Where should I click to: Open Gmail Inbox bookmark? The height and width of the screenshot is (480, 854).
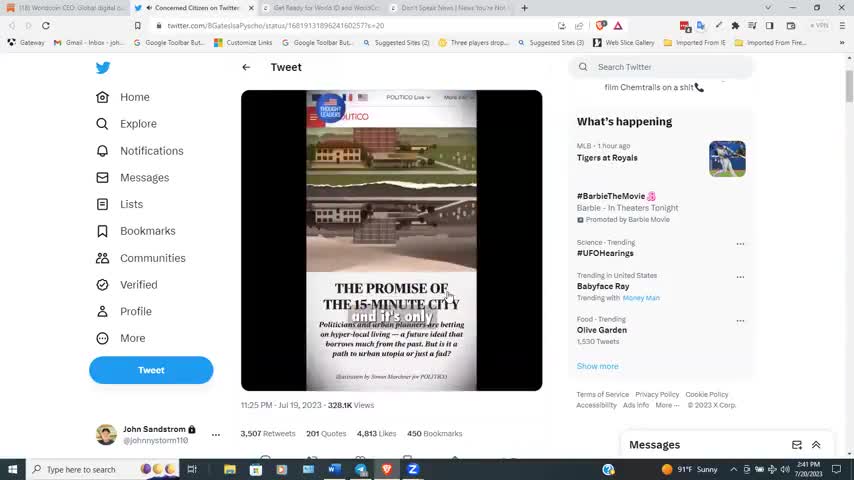[89, 42]
